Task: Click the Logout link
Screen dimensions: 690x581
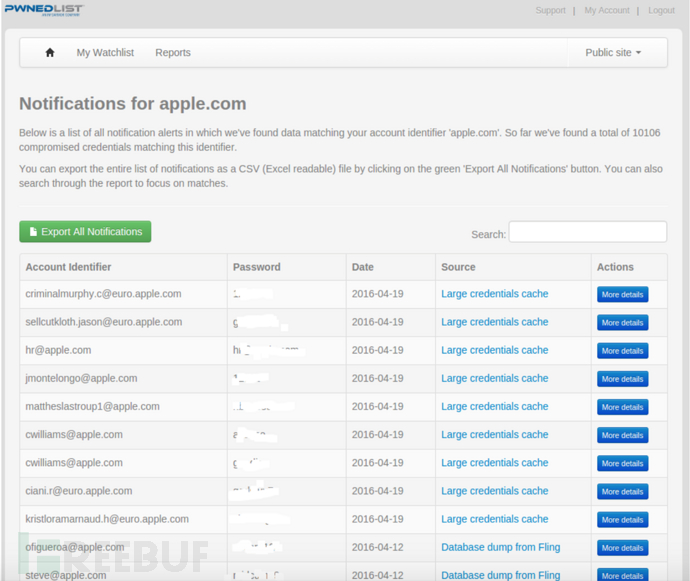Action: [x=661, y=10]
